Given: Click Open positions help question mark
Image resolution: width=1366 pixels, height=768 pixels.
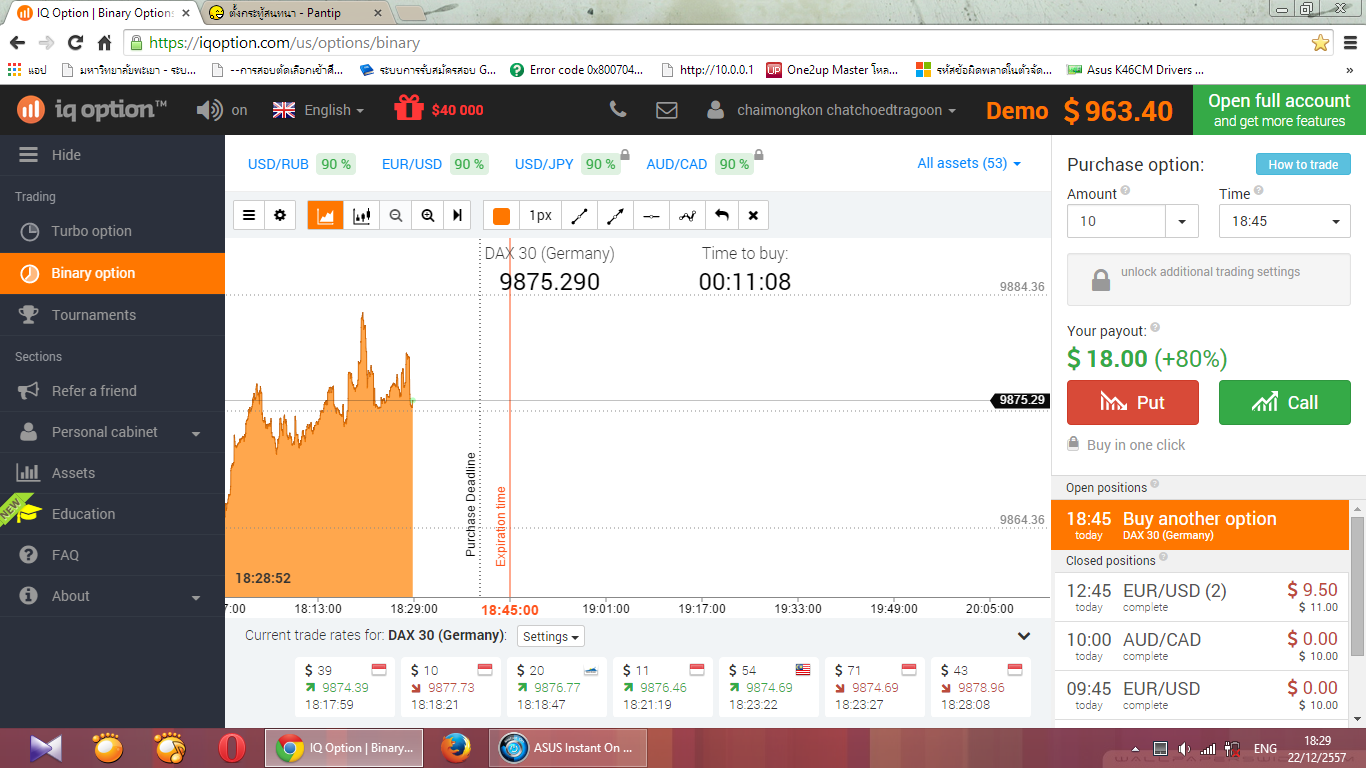Looking at the screenshot, I should click(1155, 484).
